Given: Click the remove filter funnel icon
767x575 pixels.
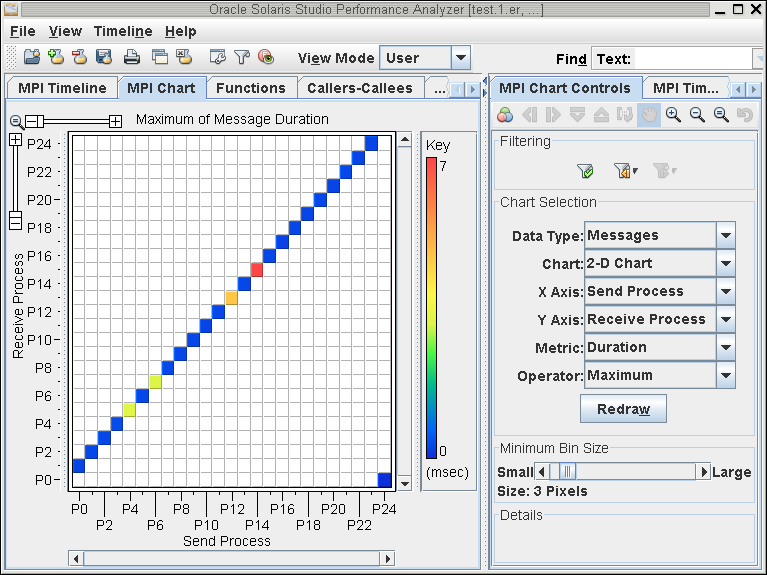Looking at the screenshot, I should (x=622, y=171).
